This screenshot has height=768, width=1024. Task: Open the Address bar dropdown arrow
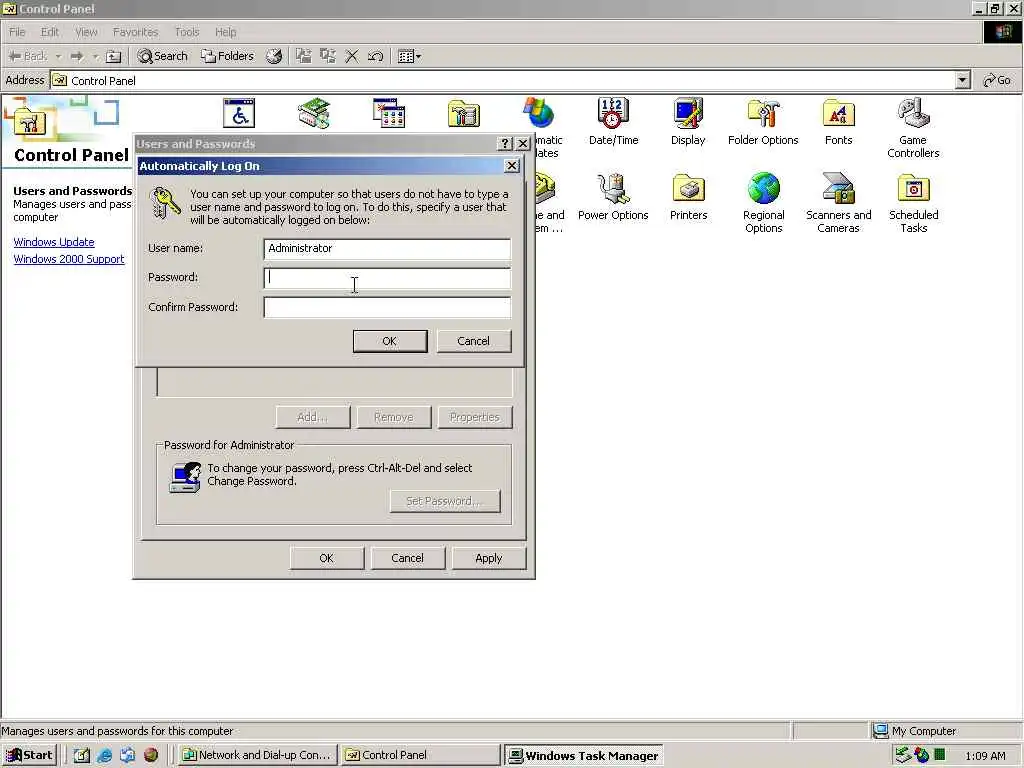(x=962, y=80)
